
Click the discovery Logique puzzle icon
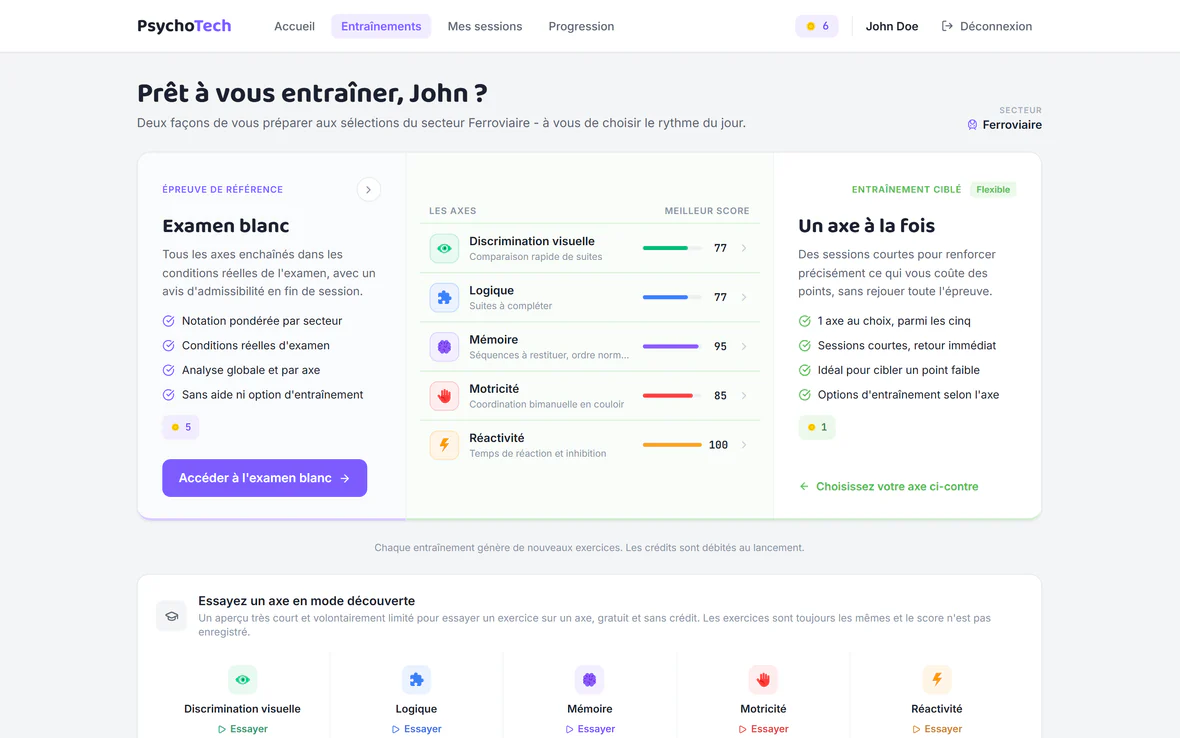click(x=416, y=679)
